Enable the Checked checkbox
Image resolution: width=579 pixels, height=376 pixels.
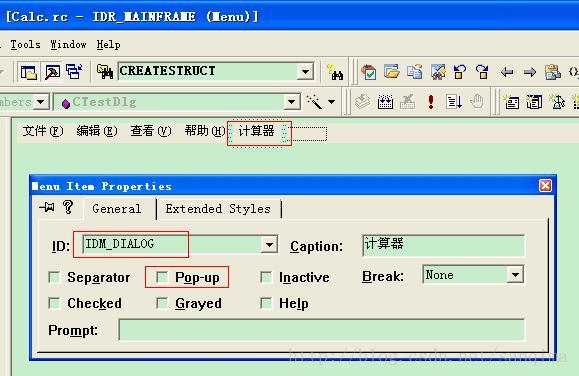54,303
